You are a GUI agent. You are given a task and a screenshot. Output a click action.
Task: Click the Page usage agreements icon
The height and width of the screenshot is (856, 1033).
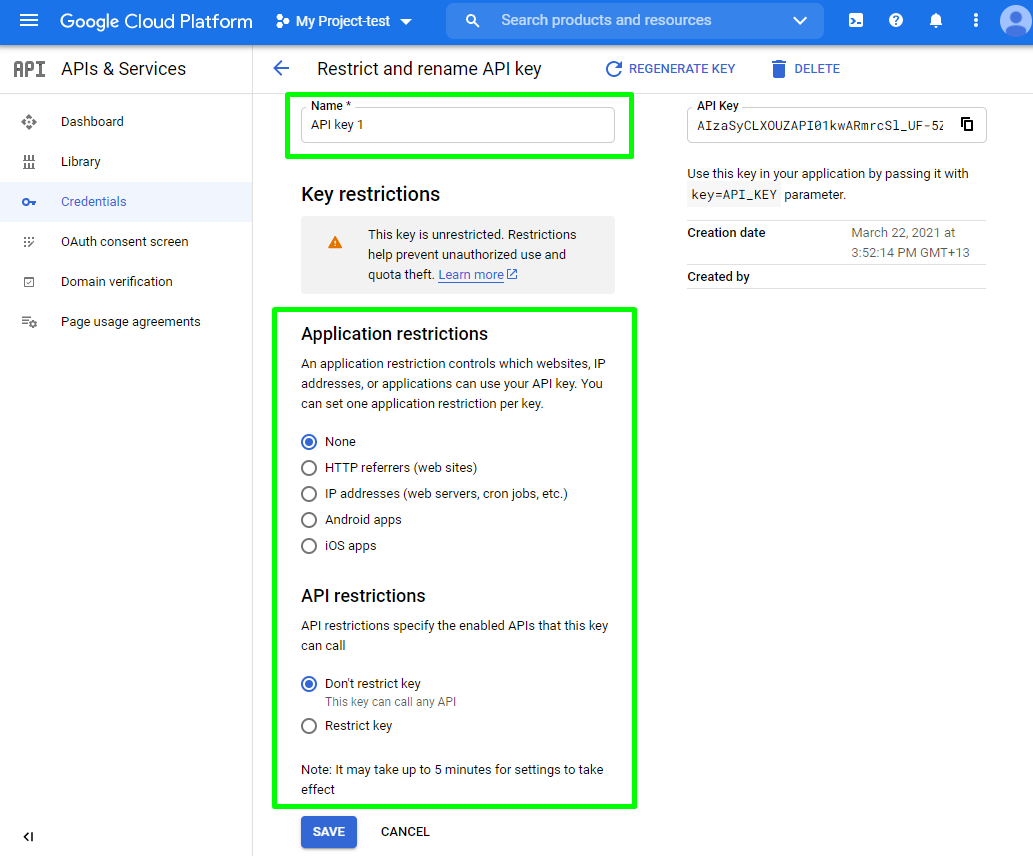tap(29, 322)
